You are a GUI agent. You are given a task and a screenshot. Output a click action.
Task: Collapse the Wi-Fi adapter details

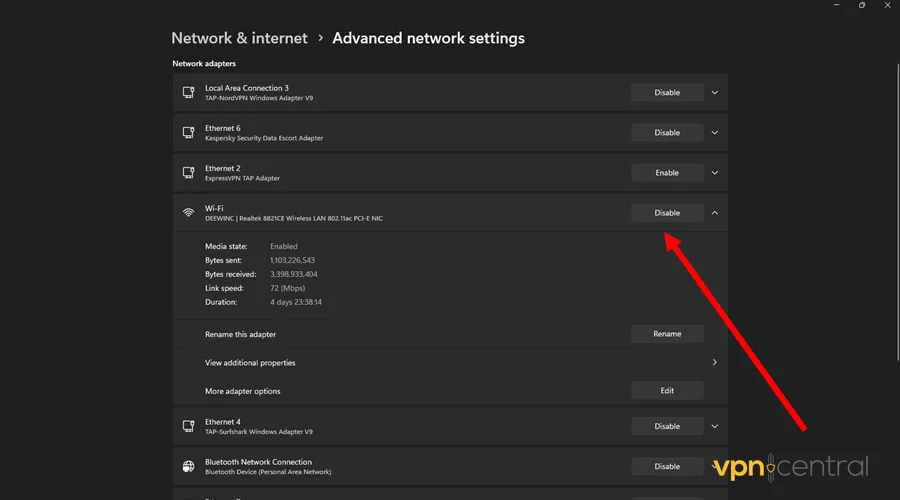[715, 213]
